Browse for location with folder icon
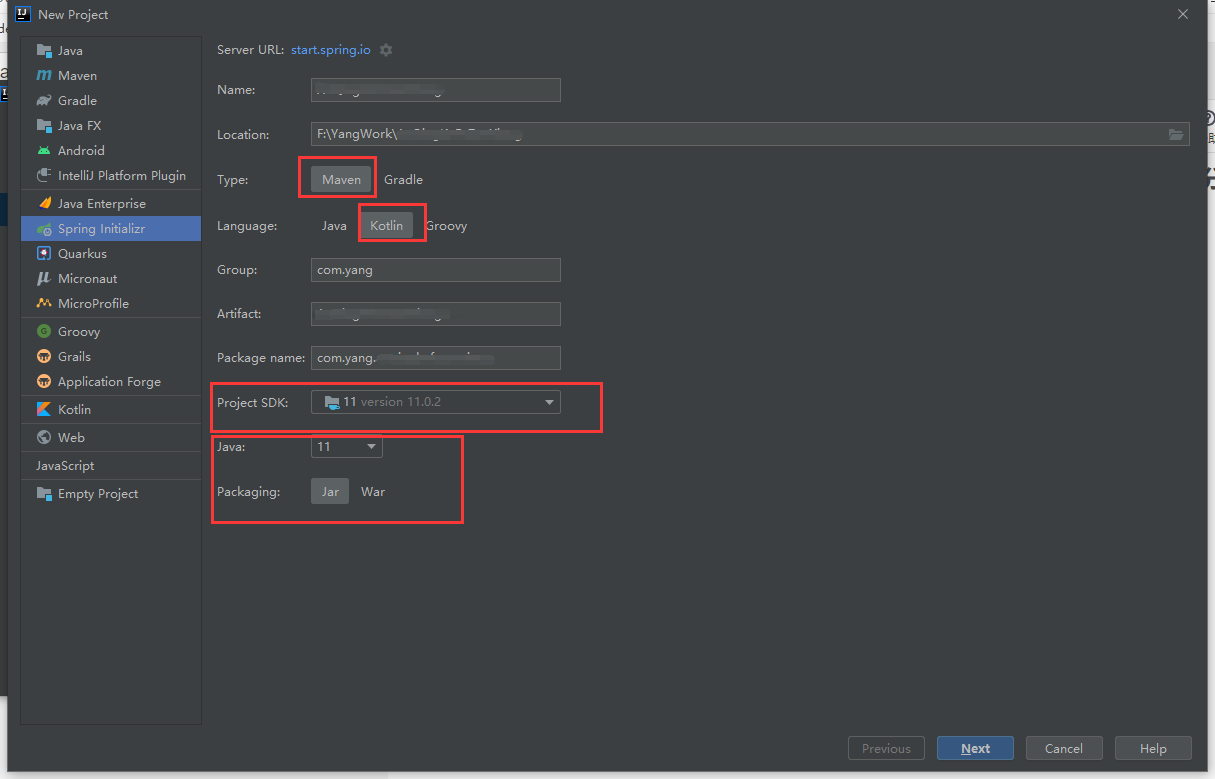This screenshot has height=779, width=1215. (1176, 134)
